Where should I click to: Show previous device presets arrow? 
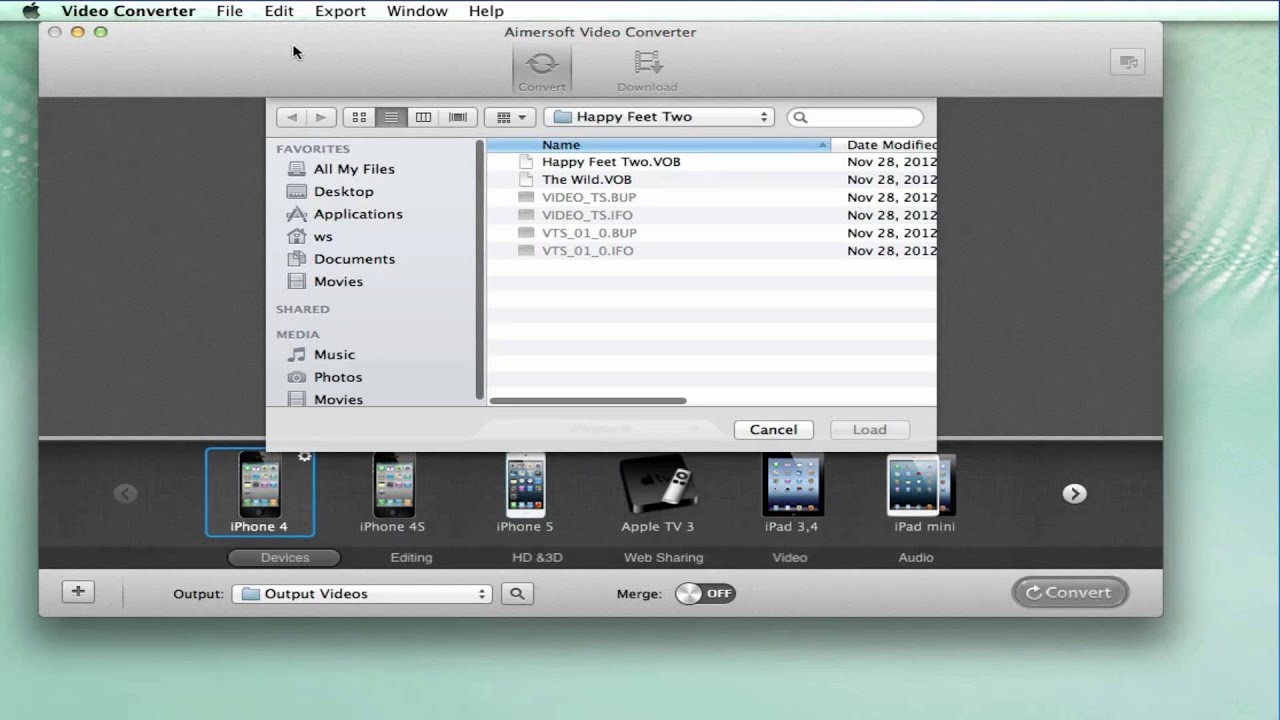[x=125, y=493]
